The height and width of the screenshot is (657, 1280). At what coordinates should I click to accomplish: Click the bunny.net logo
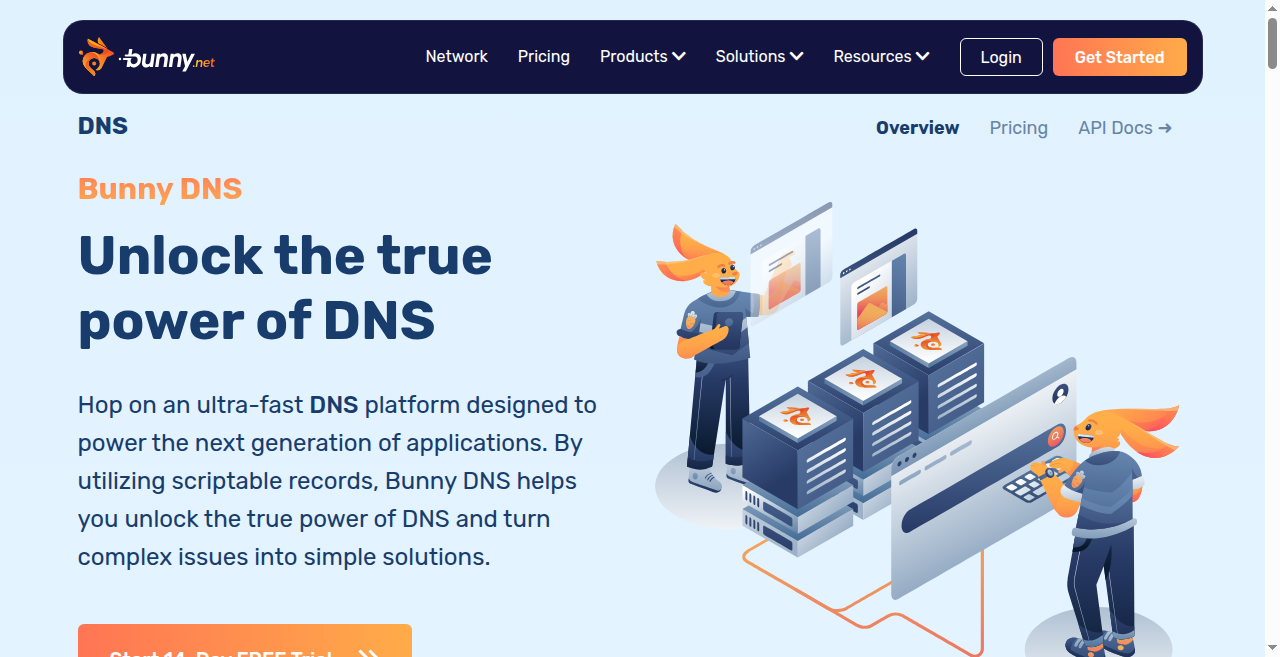pyautogui.click(x=146, y=57)
